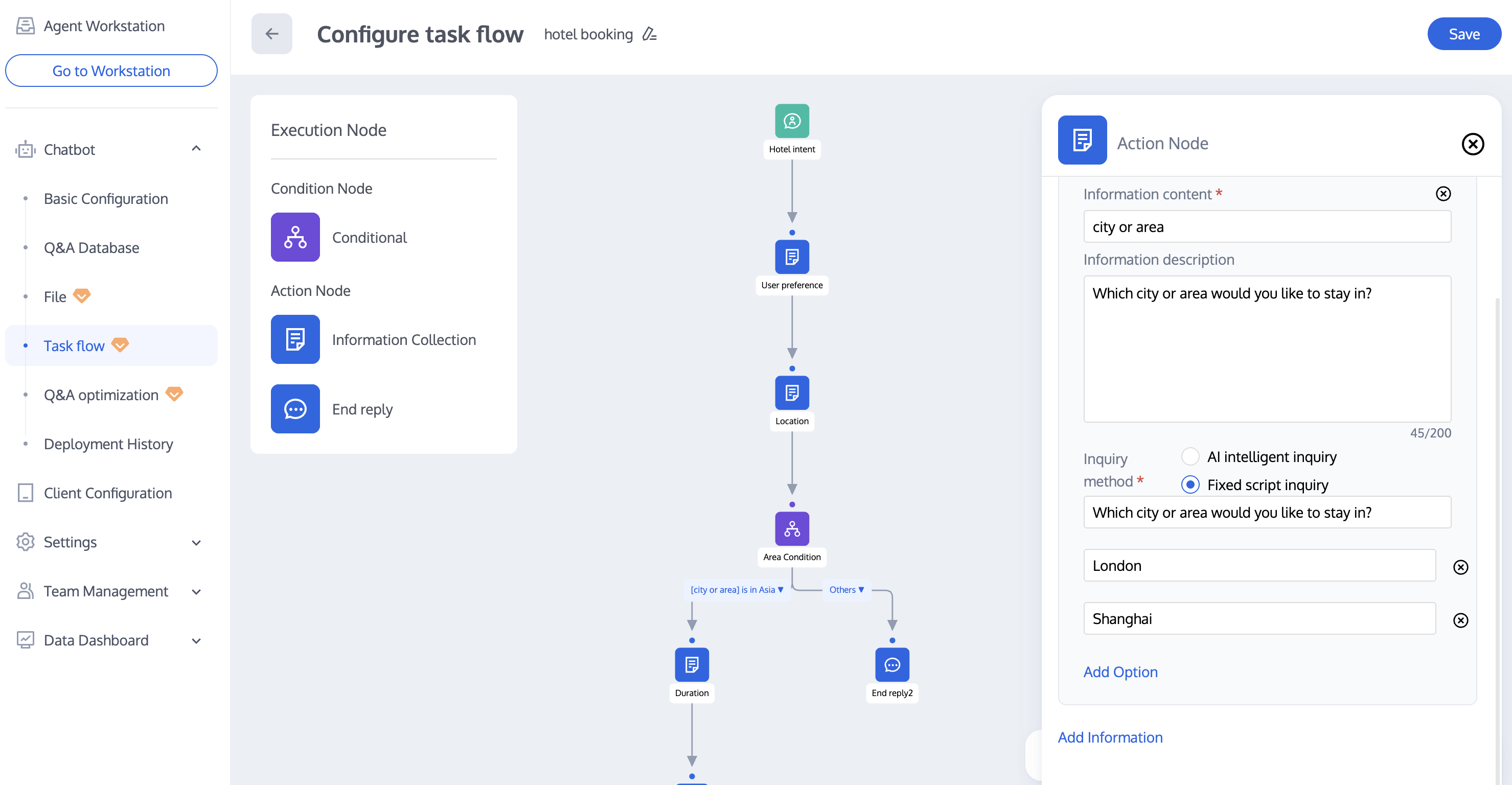Open the '[city or area] is in Asia' branch dropdown
The image size is (1512, 785).
737,590
